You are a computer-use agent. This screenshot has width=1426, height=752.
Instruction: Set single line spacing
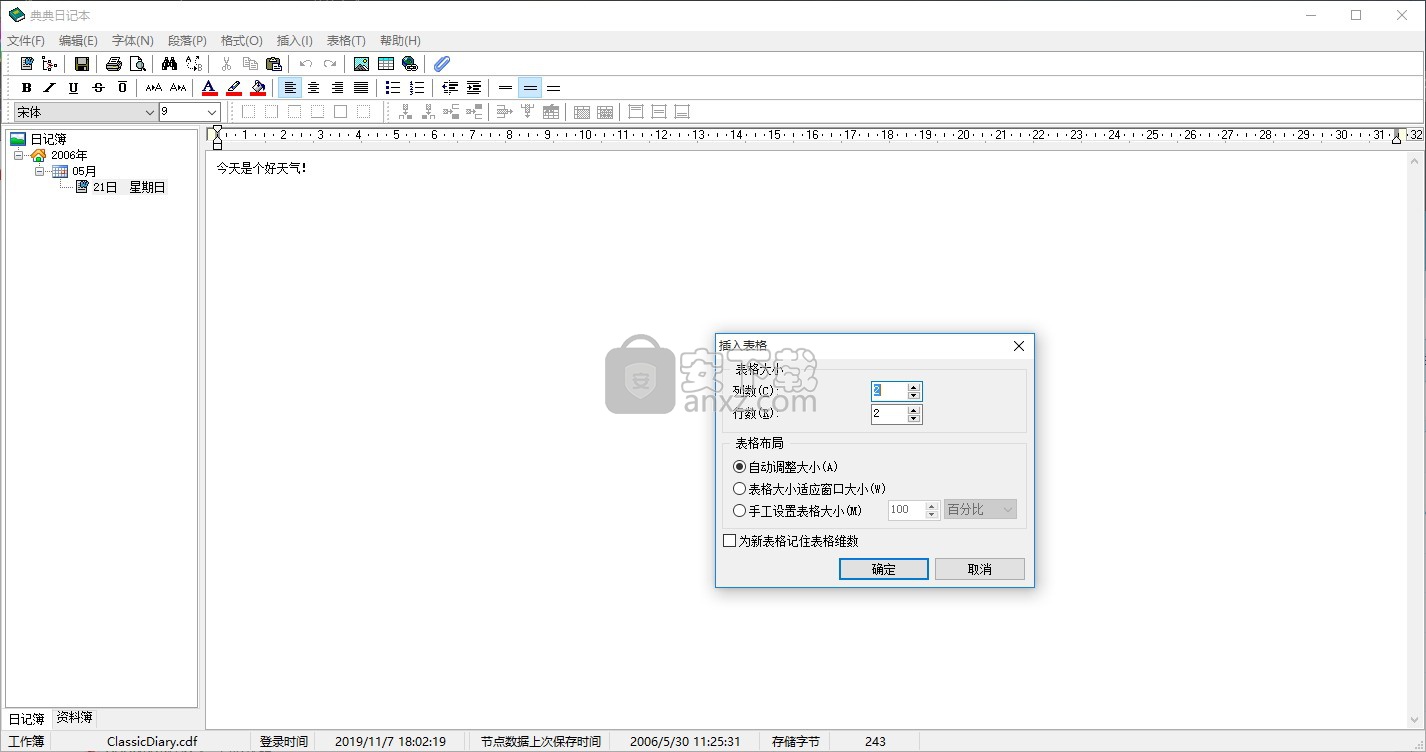click(506, 88)
